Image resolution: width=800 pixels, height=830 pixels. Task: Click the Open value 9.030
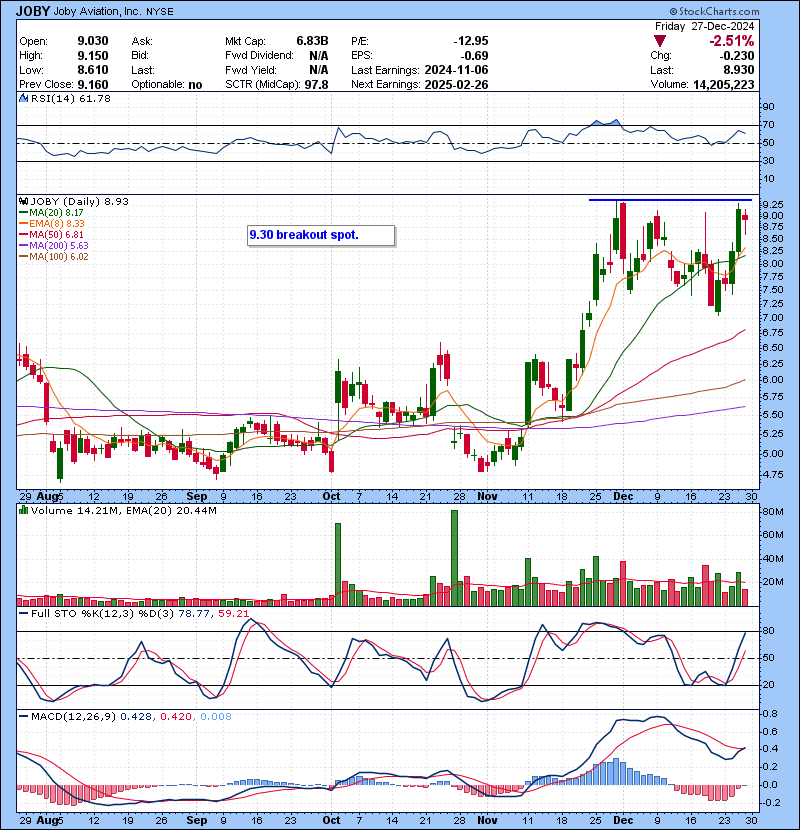pyautogui.click(x=93, y=41)
